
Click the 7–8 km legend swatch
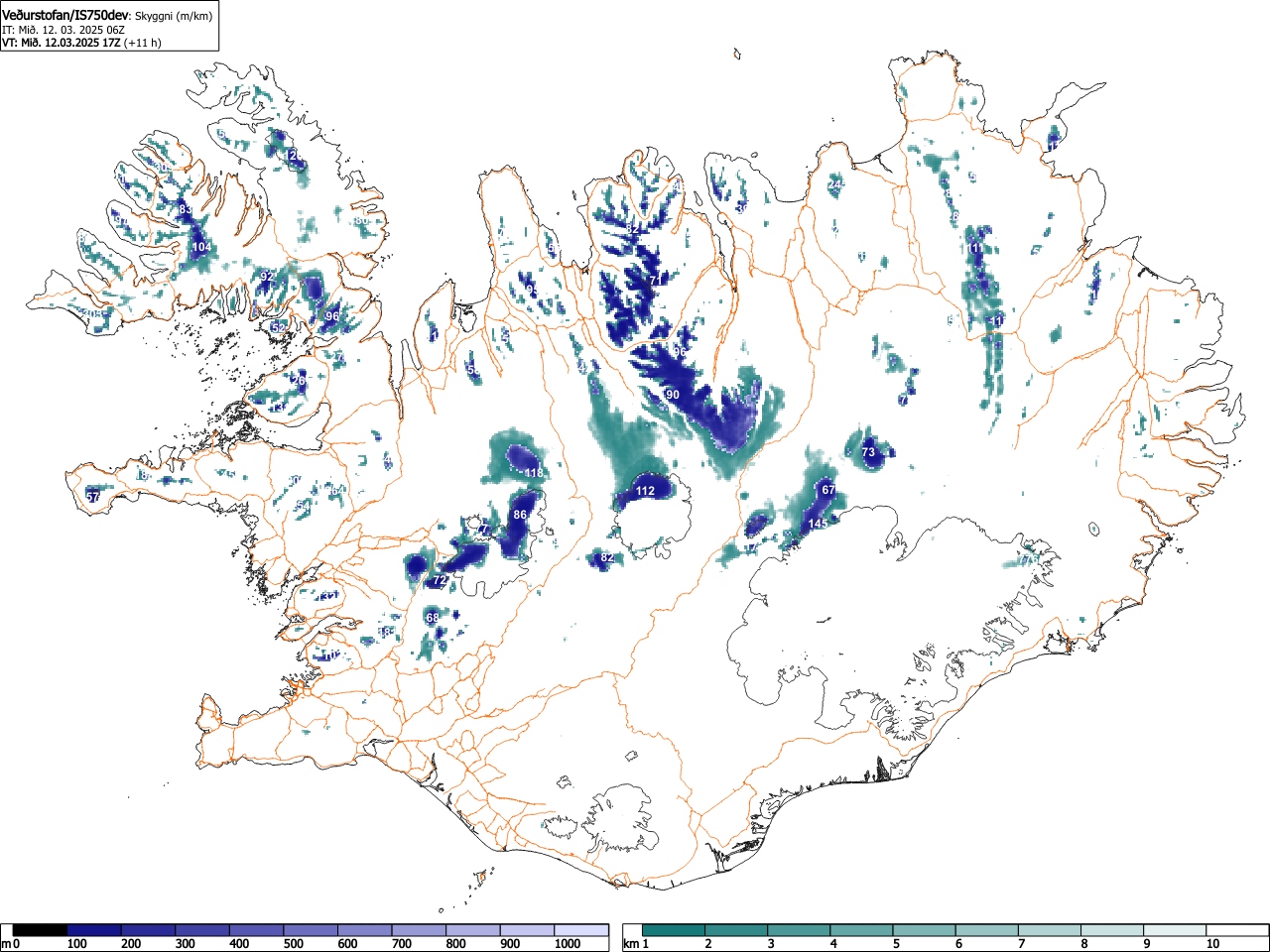[1052, 930]
